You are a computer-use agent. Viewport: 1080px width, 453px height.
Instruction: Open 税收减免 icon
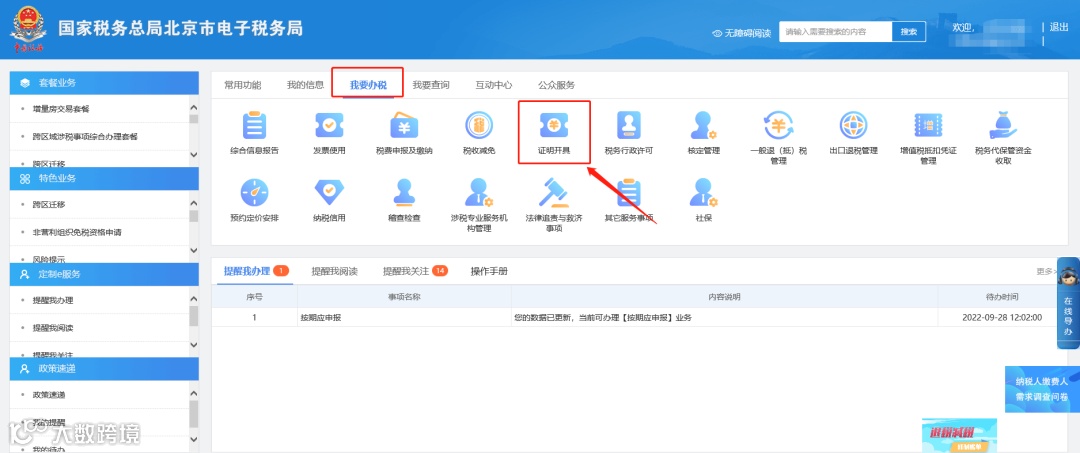tap(479, 125)
